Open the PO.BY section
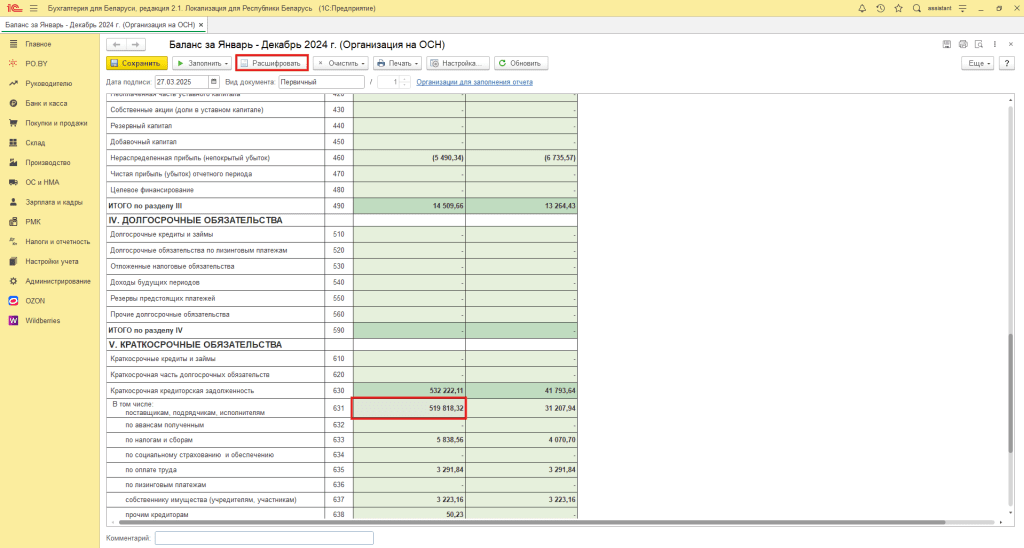This screenshot has width=1024, height=548. (37, 63)
